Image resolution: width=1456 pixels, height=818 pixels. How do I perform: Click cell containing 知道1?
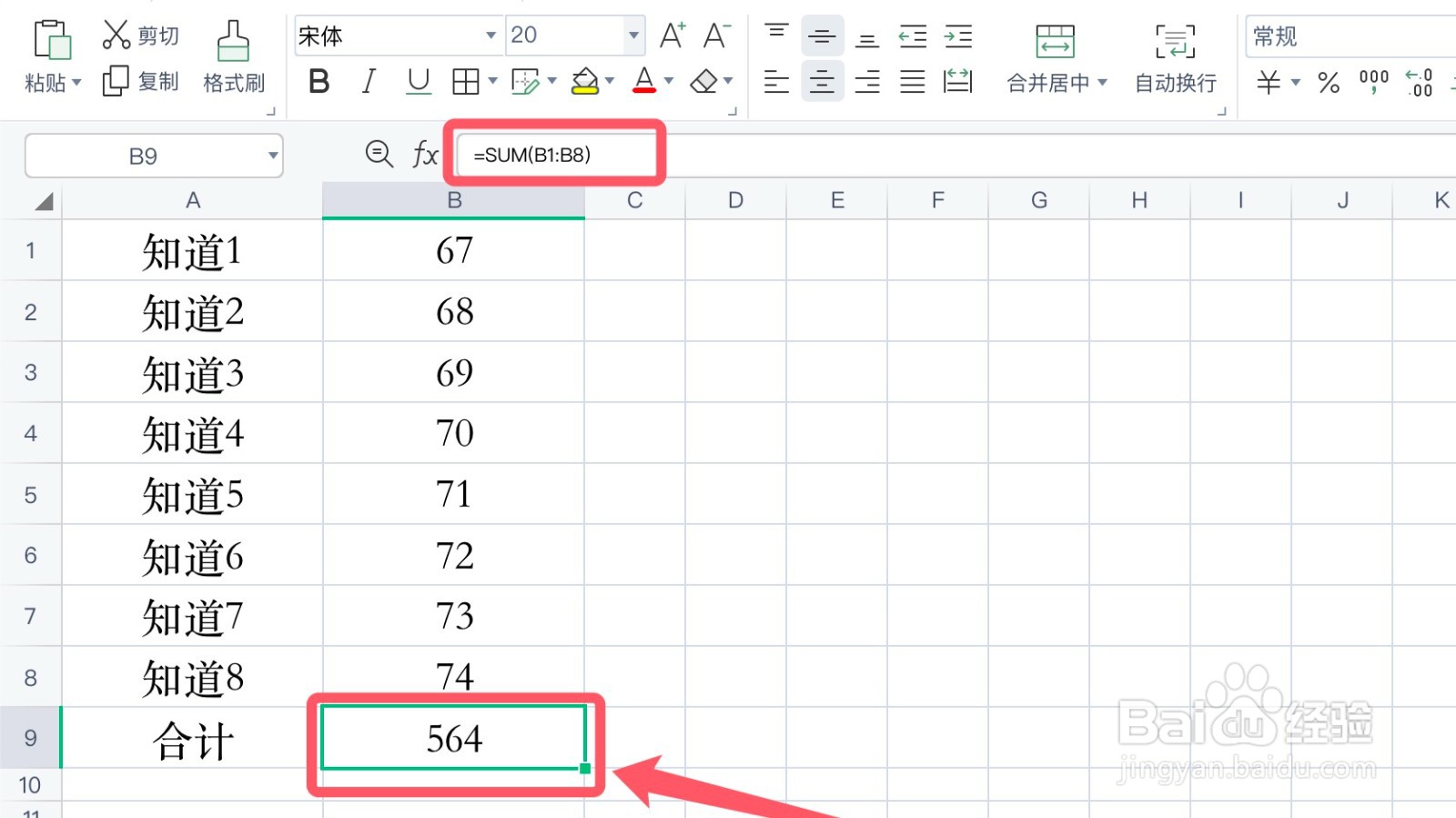(x=192, y=250)
